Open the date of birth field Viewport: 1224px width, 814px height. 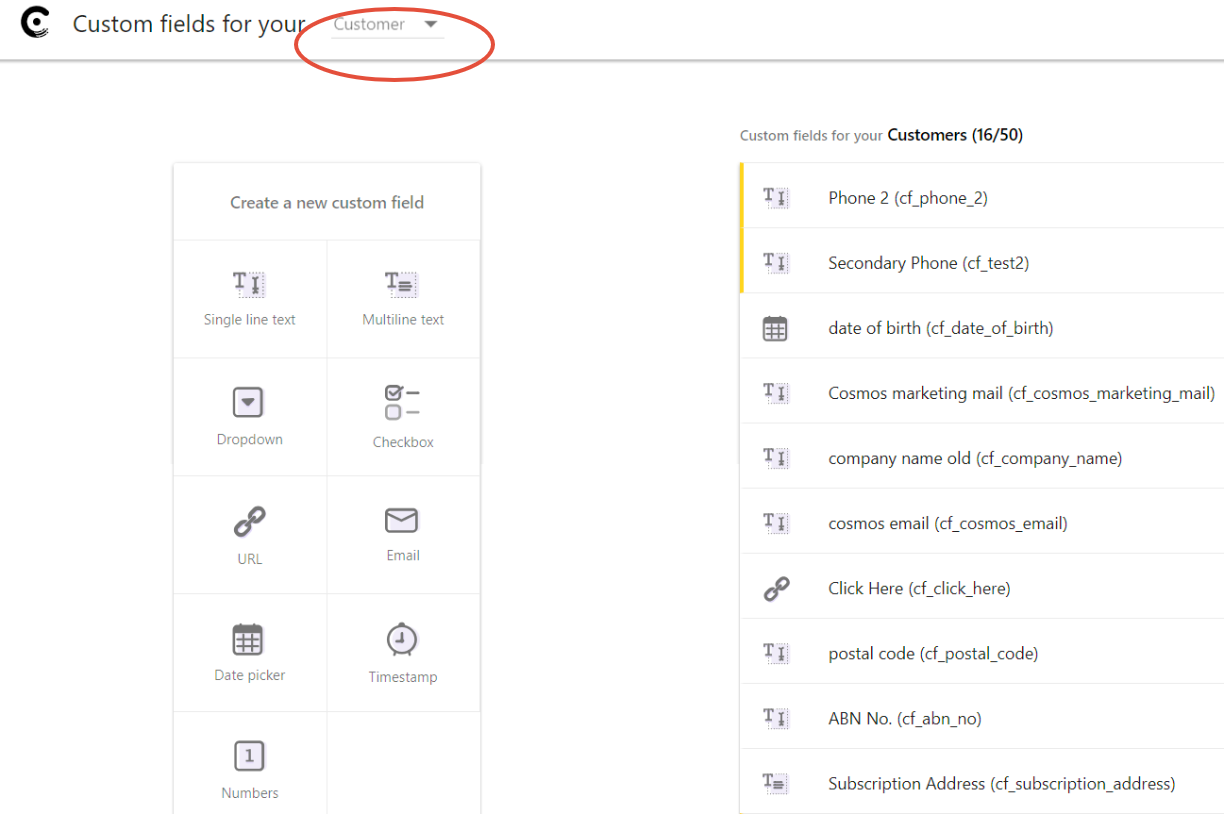pos(940,328)
